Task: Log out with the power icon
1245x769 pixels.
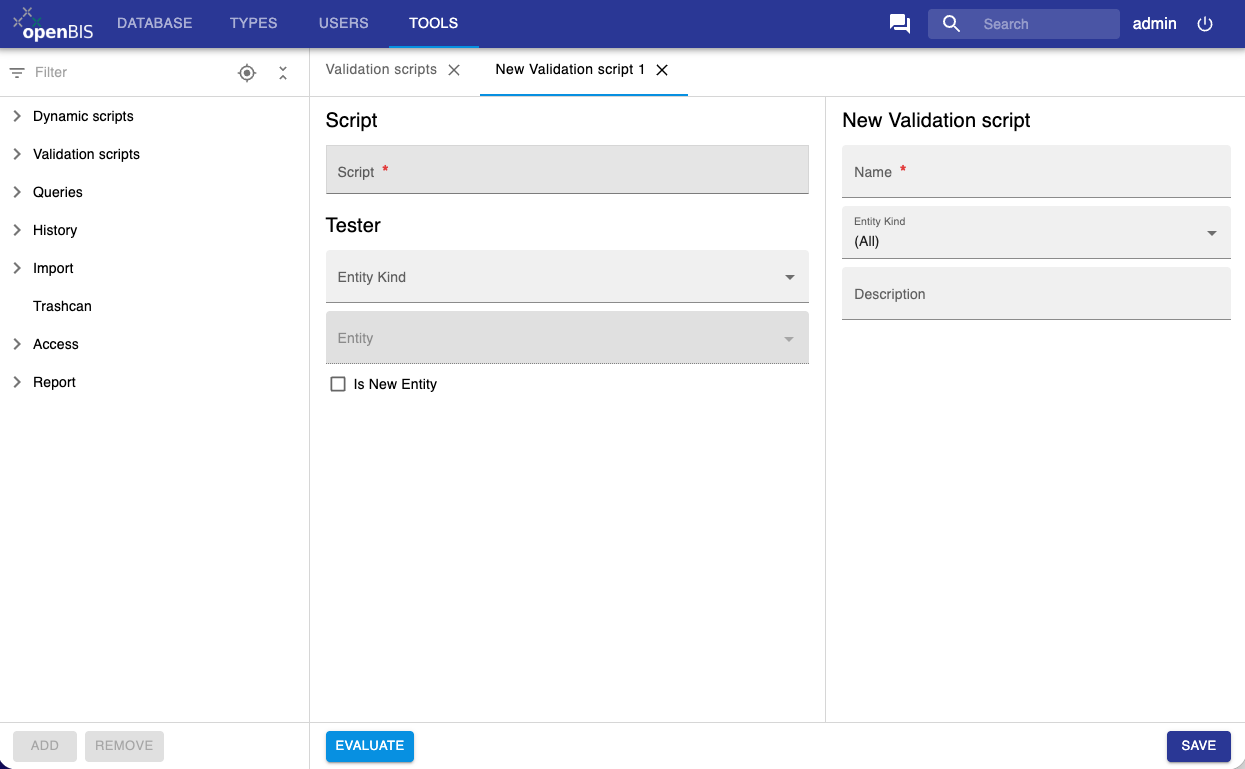Action: tap(1205, 24)
